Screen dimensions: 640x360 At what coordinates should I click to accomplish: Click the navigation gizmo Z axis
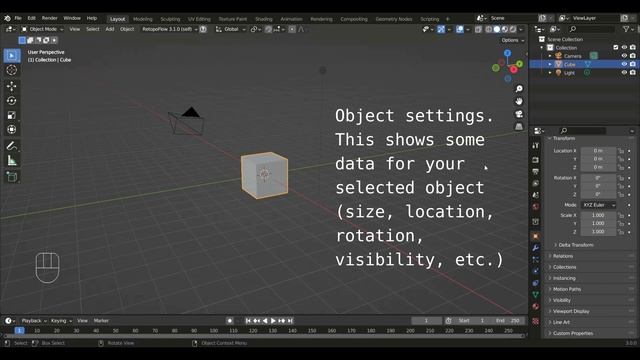(x=507, y=53)
